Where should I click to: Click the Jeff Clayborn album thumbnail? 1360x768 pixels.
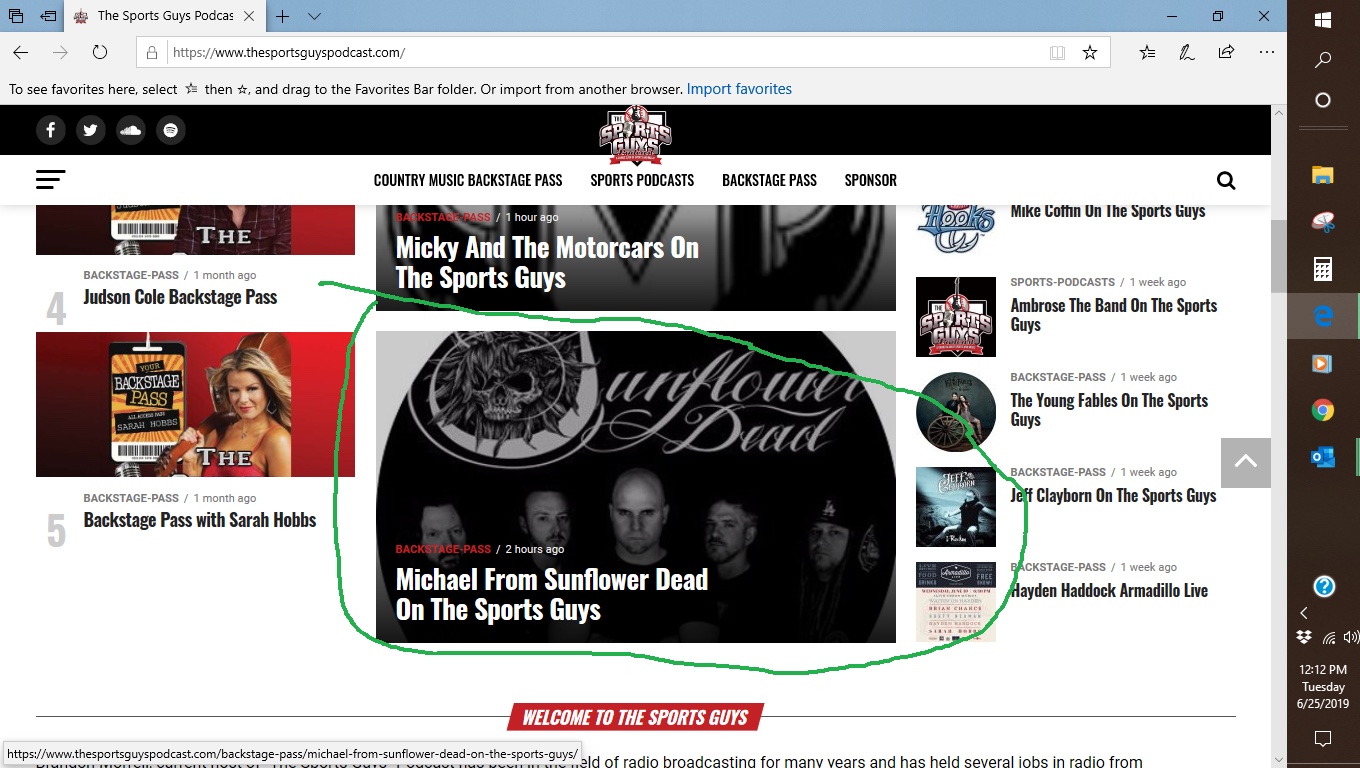click(956, 507)
